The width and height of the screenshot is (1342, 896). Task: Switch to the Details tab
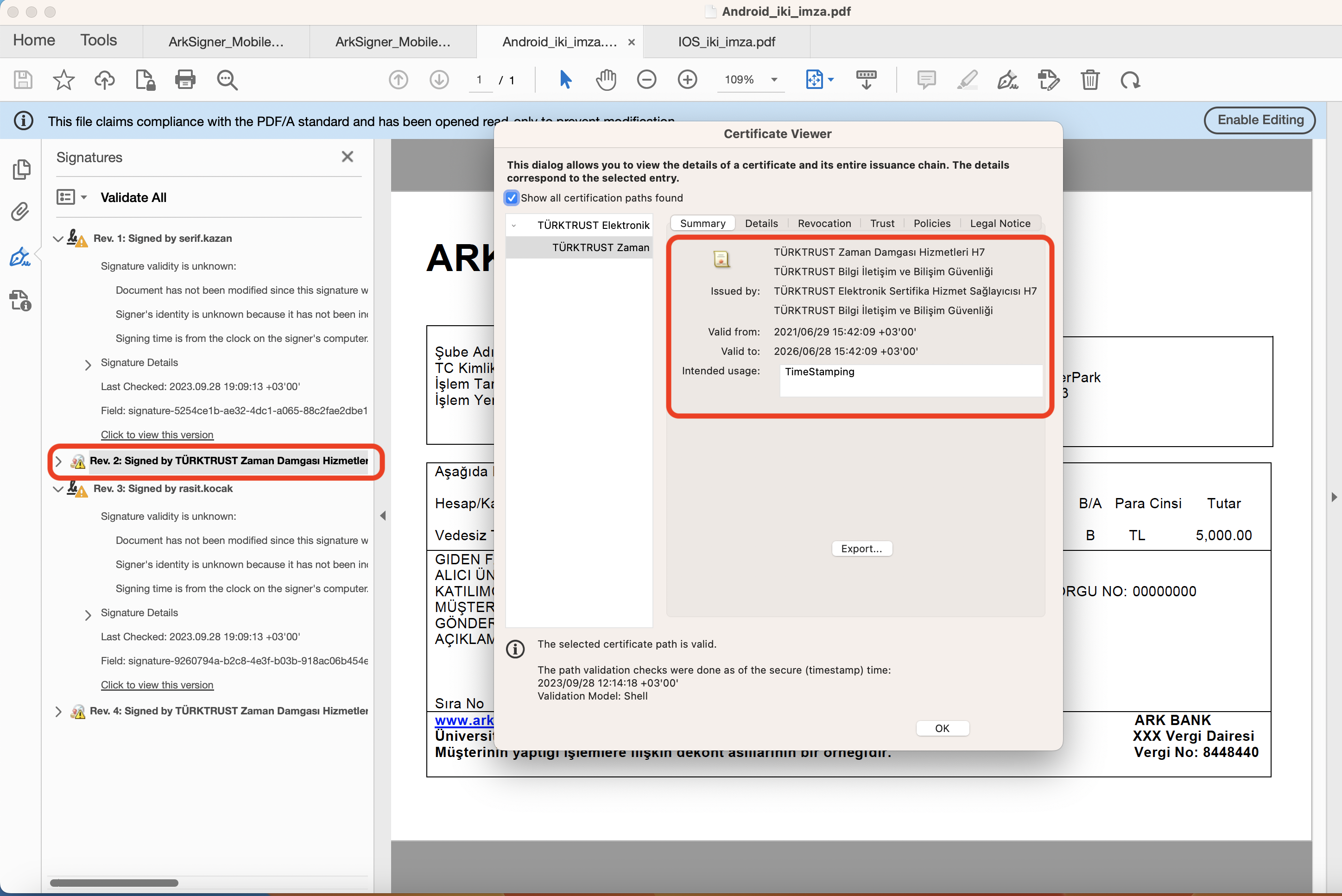pos(761,223)
